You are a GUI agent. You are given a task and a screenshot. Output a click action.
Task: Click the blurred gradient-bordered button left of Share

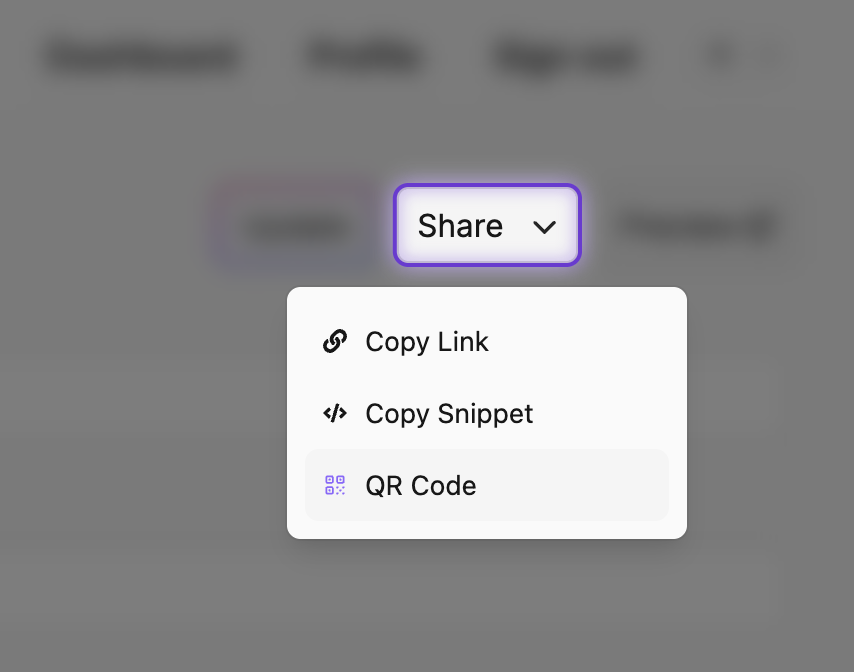coord(296,225)
